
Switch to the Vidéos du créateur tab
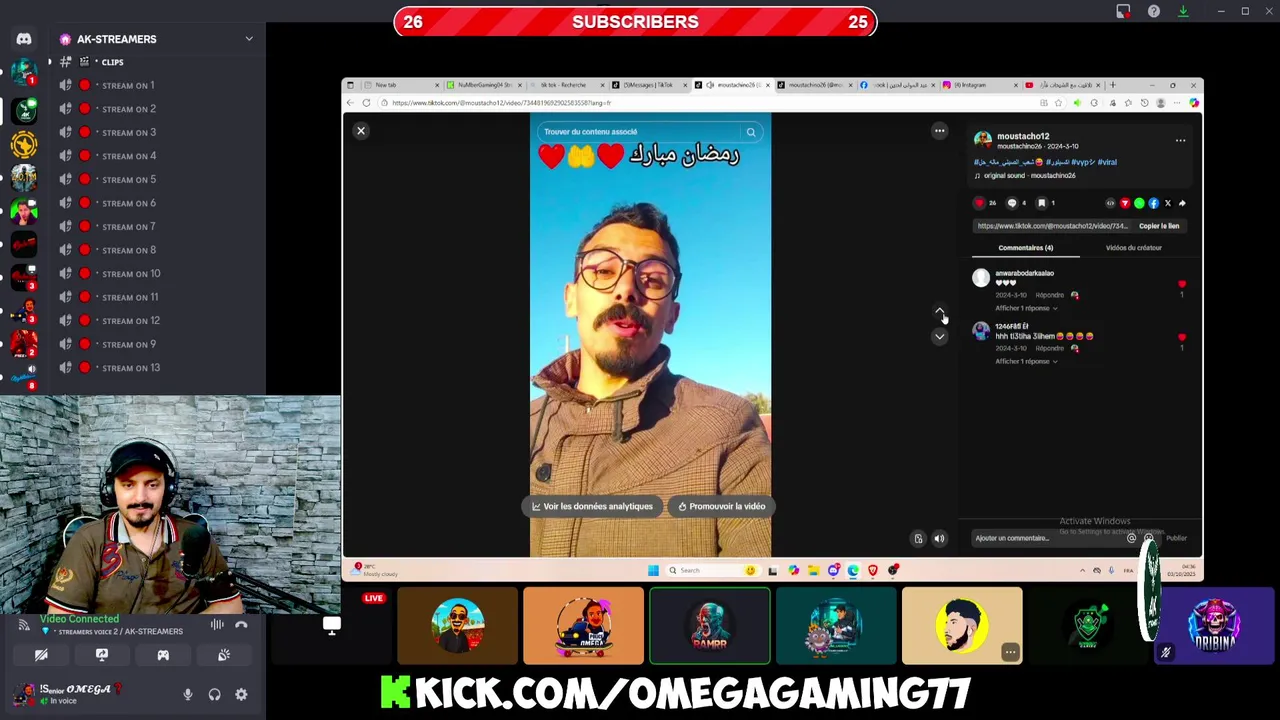(1134, 248)
